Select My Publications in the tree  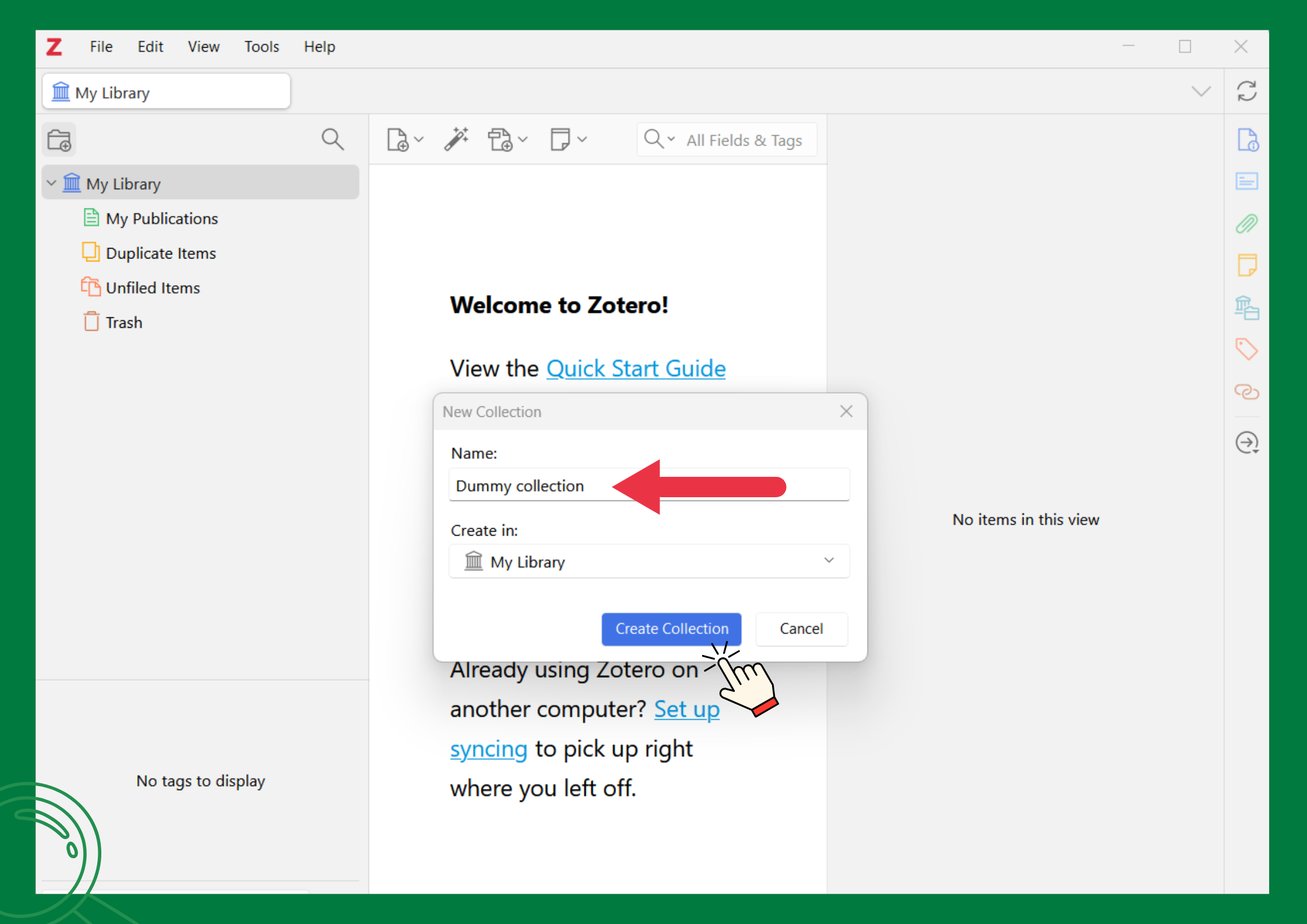click(x=162, y=218)
